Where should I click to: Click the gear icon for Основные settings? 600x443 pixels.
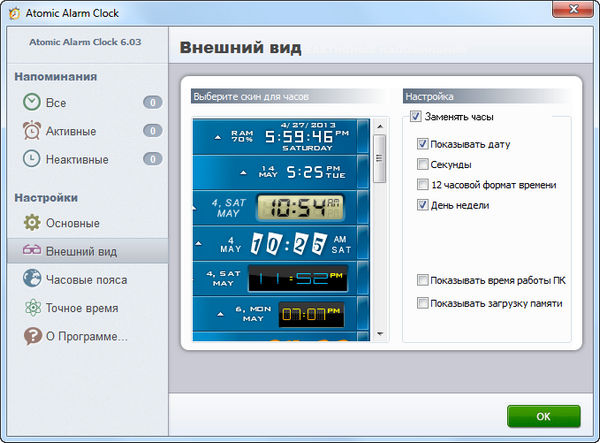[x=32, y=222]
